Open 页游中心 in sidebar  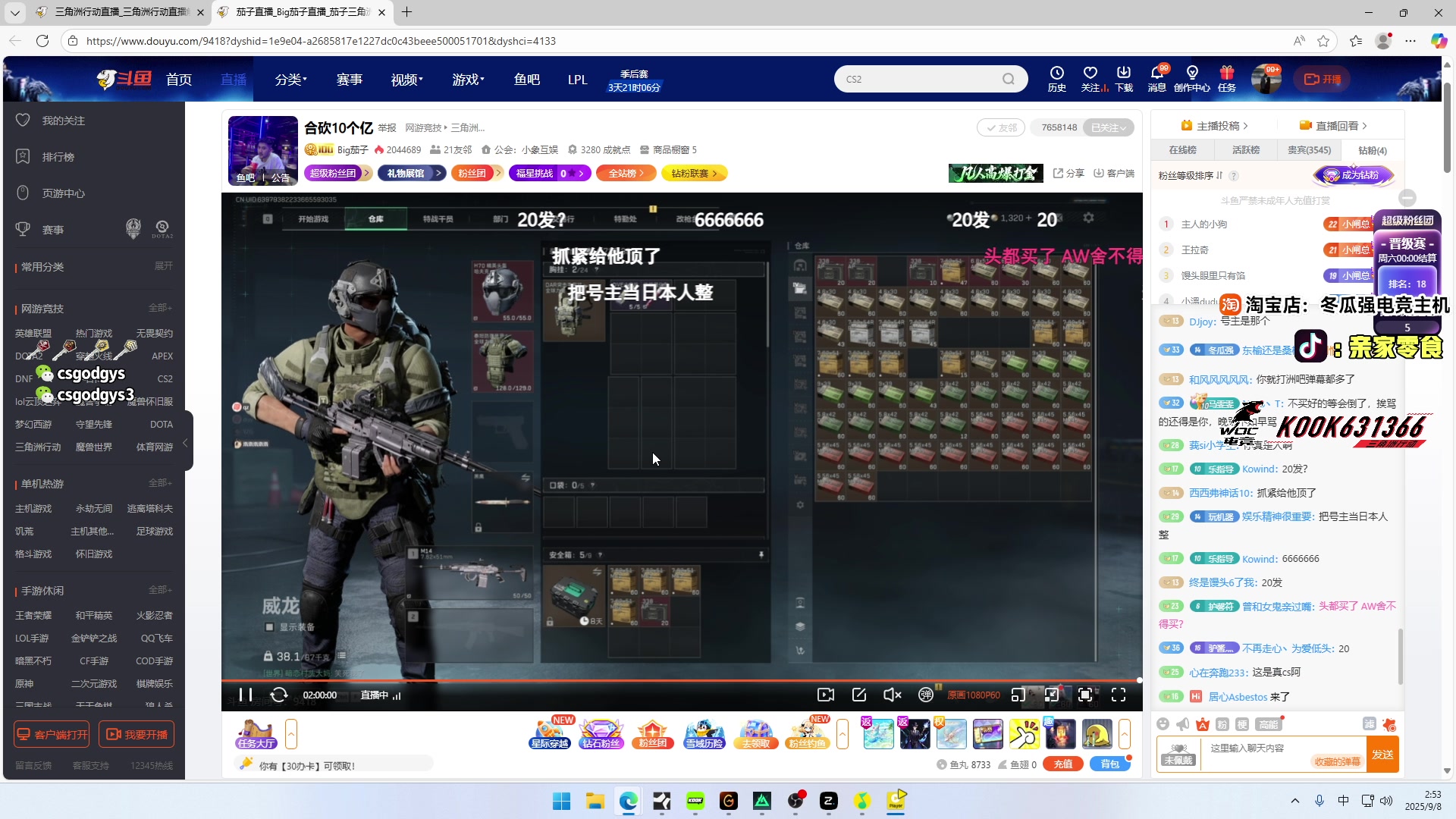(63, 193)
